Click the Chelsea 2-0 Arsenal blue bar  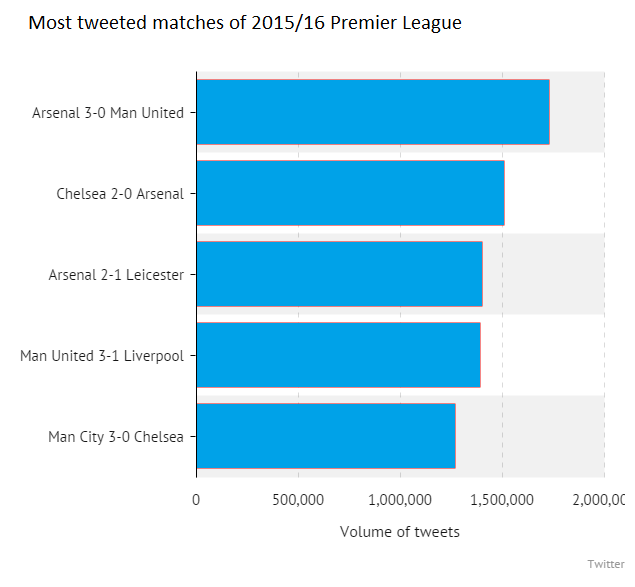pyautogui.click(x=350, y=193)
